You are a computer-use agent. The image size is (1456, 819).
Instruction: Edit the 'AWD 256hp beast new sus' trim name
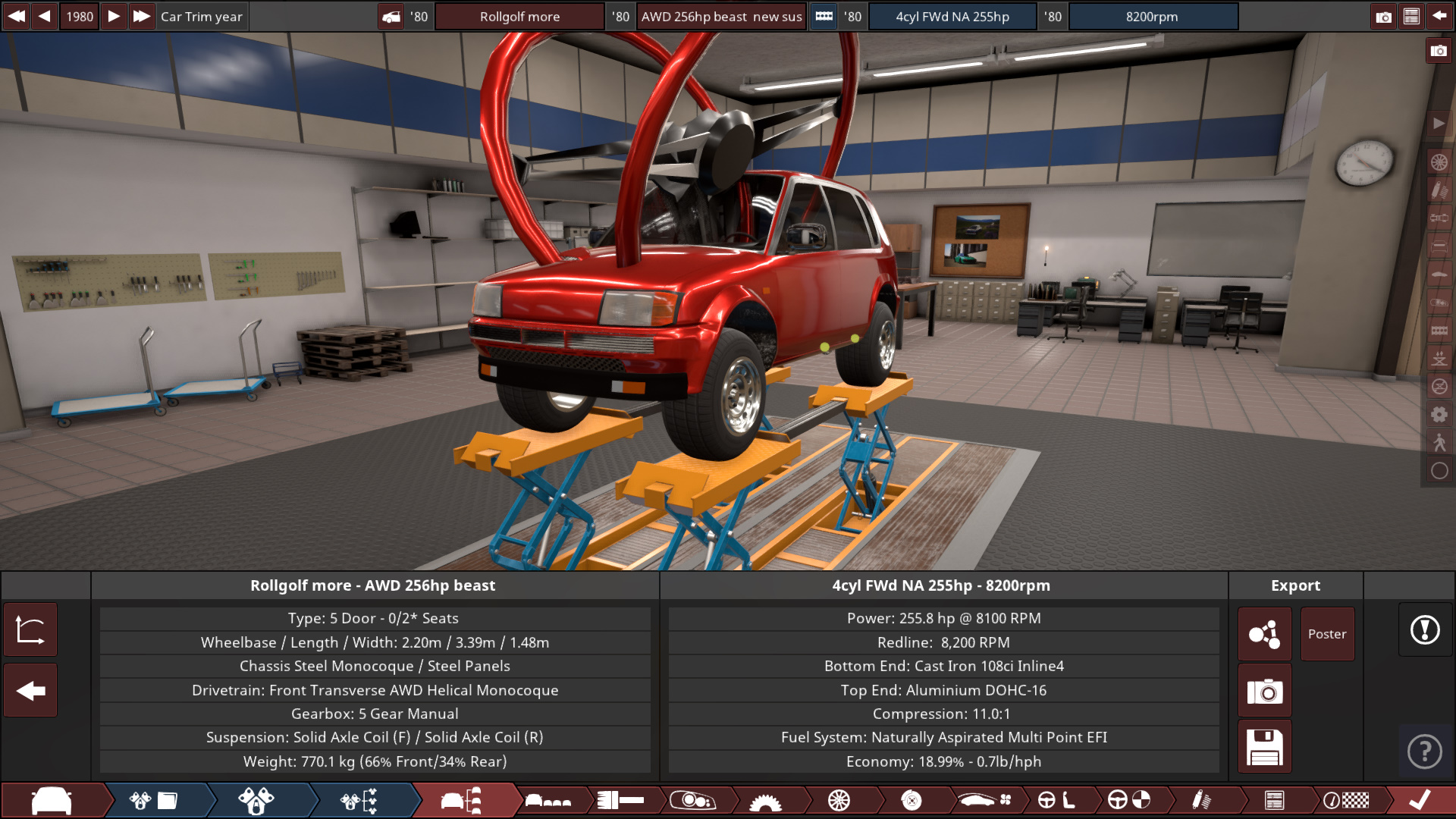(721, 16)
